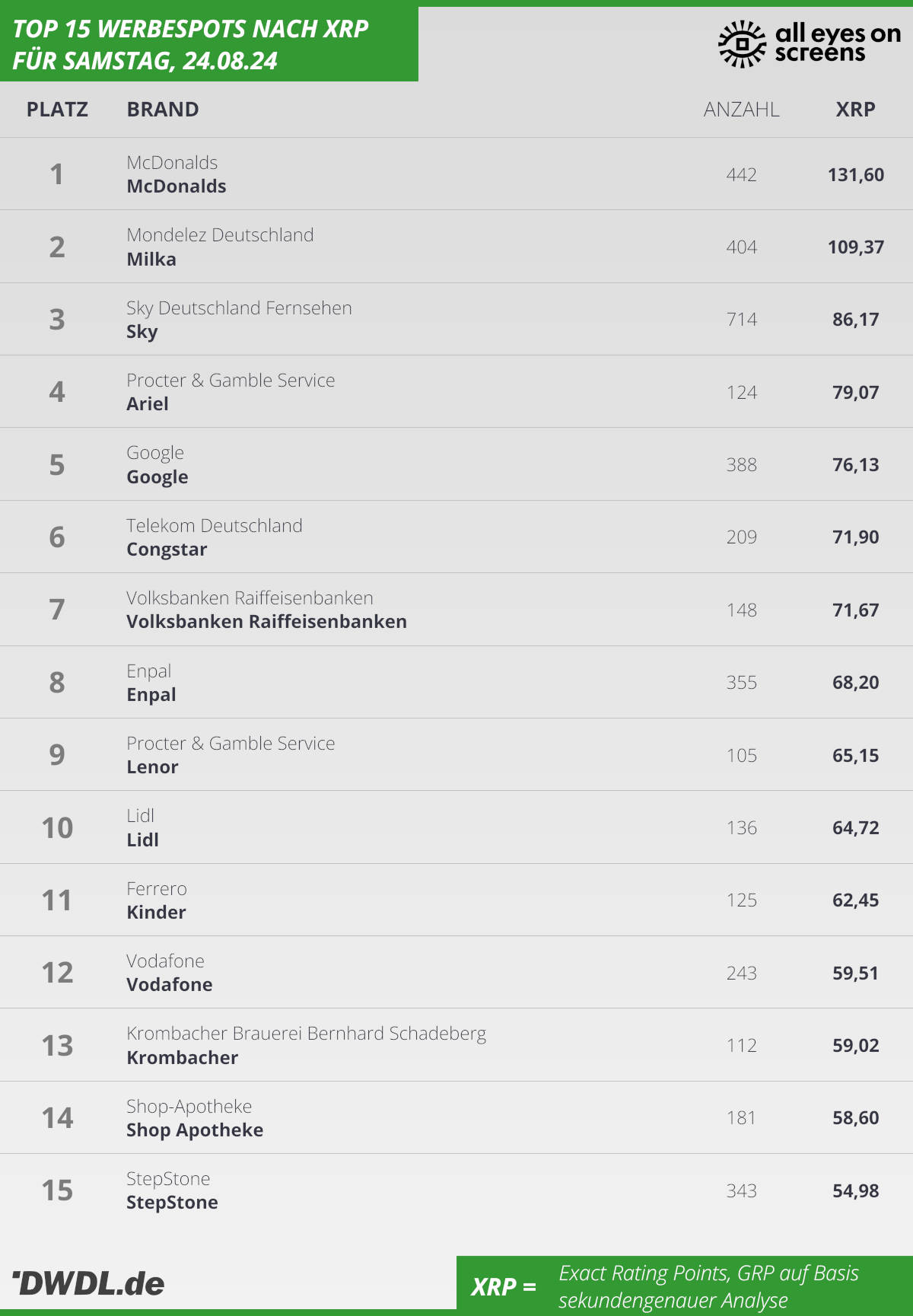Select the Ariel brand entry
The height and width of the screenshot is (1316, 913).
pyautogui.click(x=148, y=404)
